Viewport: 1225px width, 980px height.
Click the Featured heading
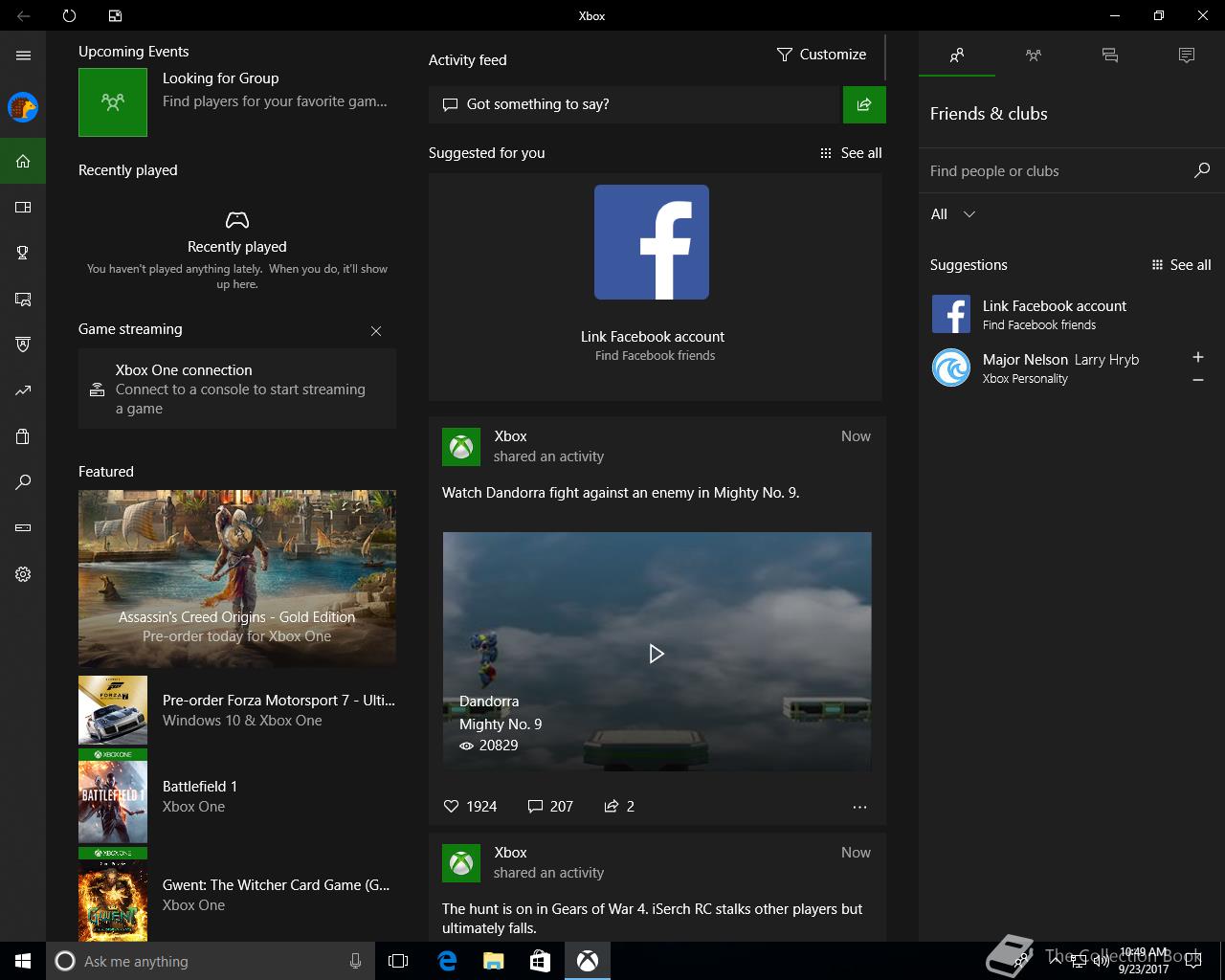click(106, 472)
